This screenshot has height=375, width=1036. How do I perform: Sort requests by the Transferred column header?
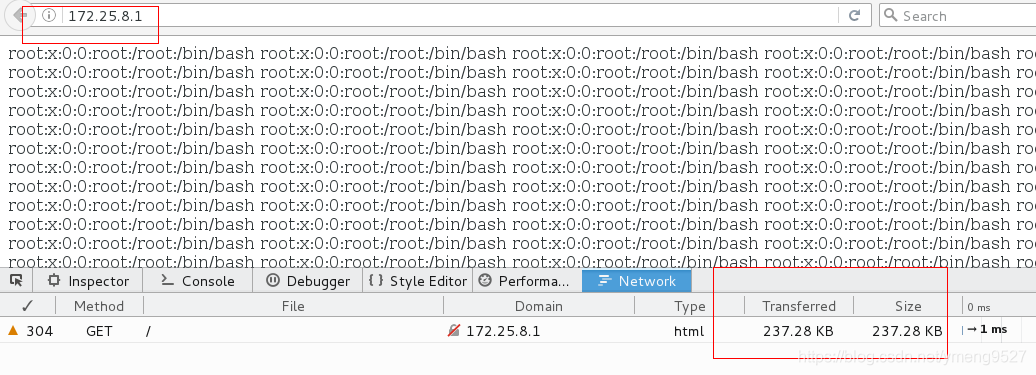[x=799, y=306]
